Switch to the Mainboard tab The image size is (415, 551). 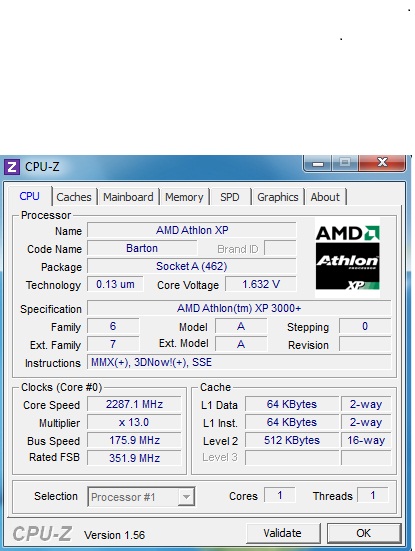(x=128, y=197)
